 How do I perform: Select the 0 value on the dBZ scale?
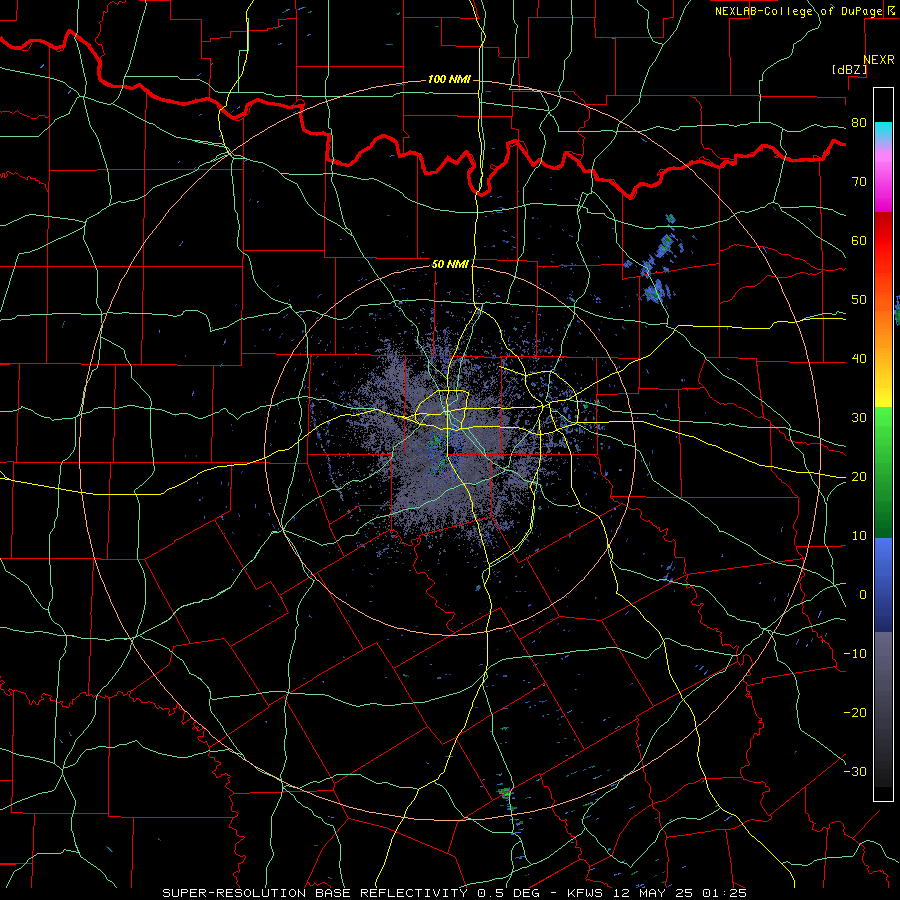click(x=863, y=595)
